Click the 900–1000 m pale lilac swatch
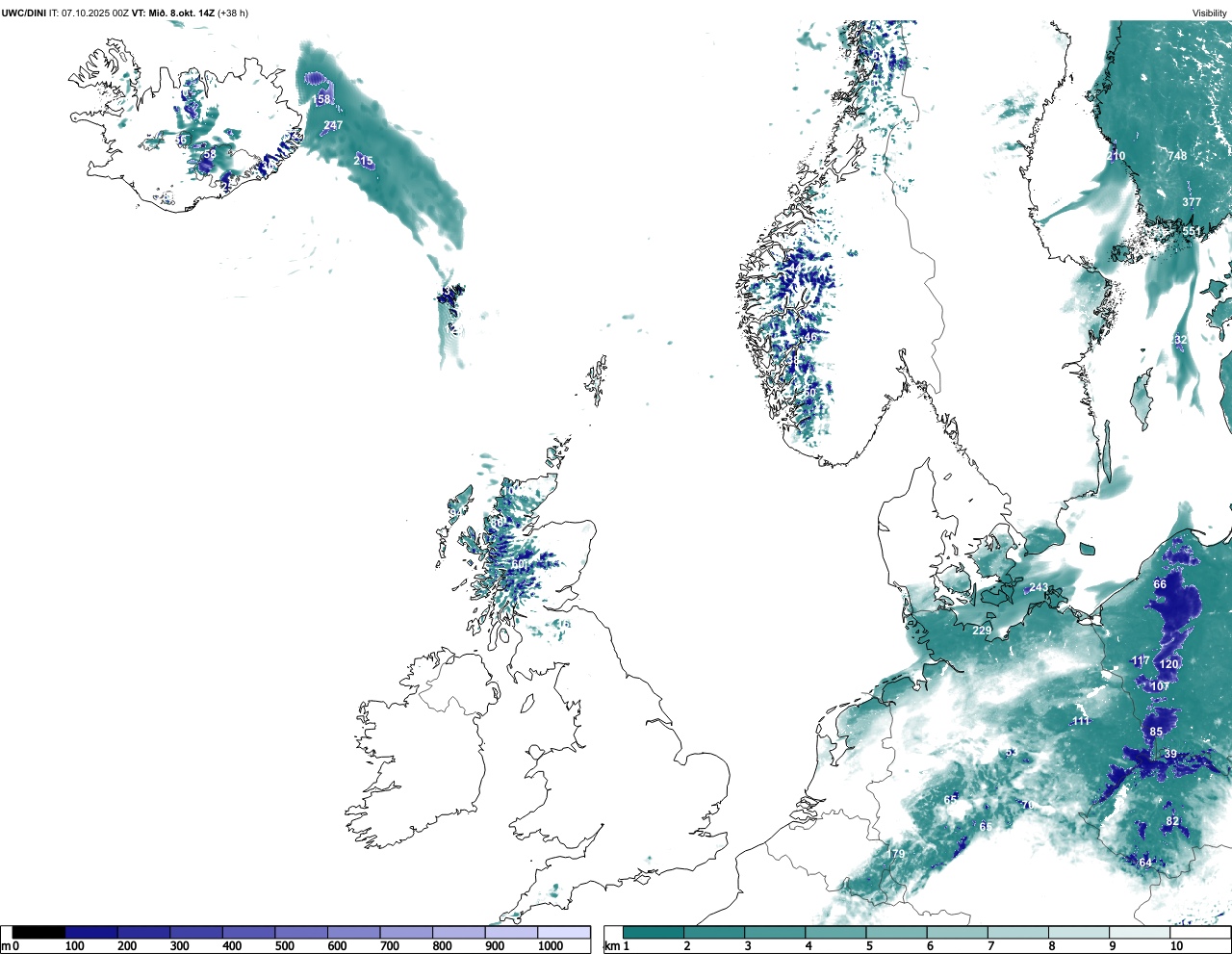The width and height of the screenshot is (1232, 954). 511,932
